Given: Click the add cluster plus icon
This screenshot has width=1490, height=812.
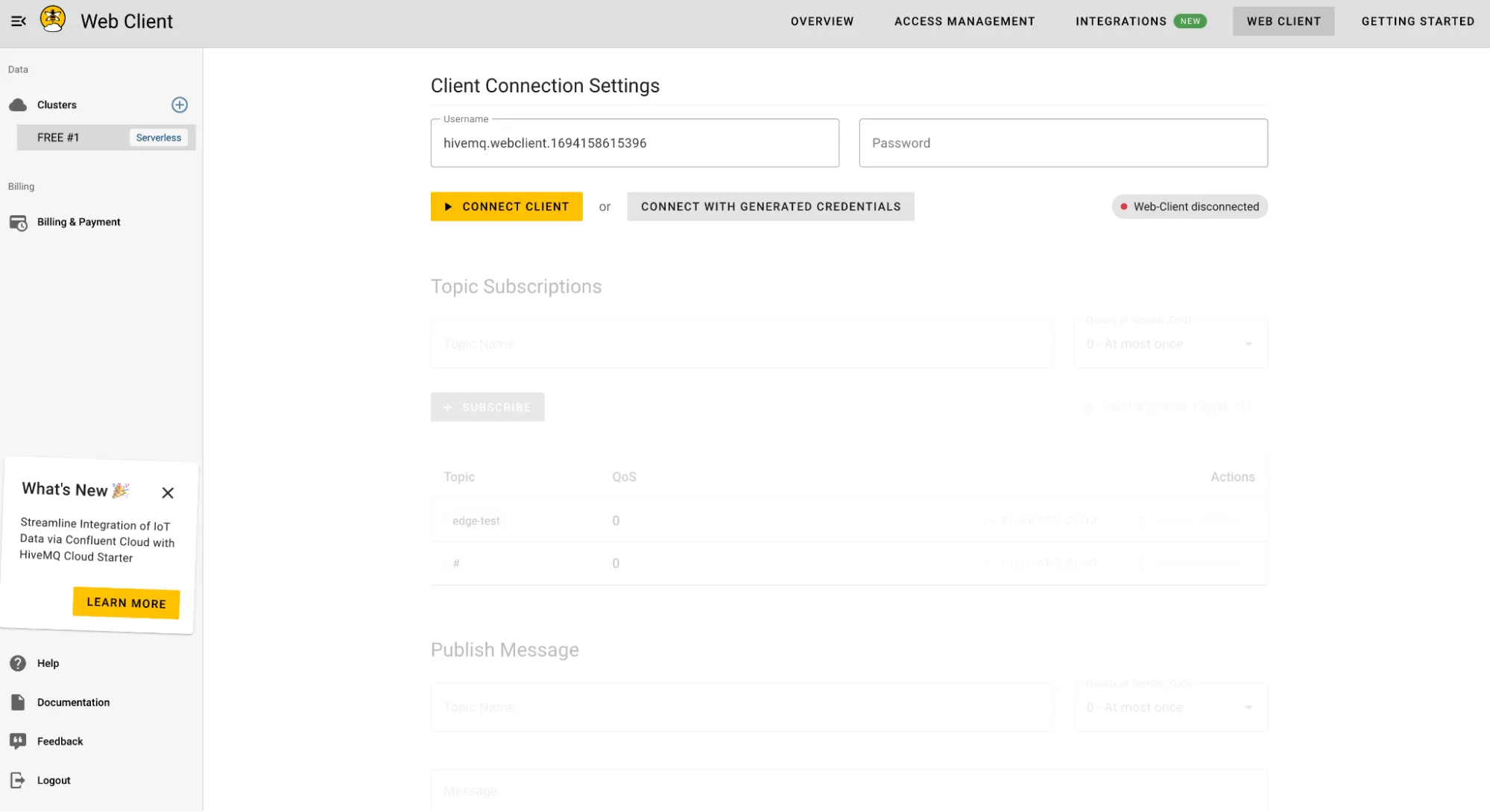Looking at the screenshot, I should [x=179, y=104].
